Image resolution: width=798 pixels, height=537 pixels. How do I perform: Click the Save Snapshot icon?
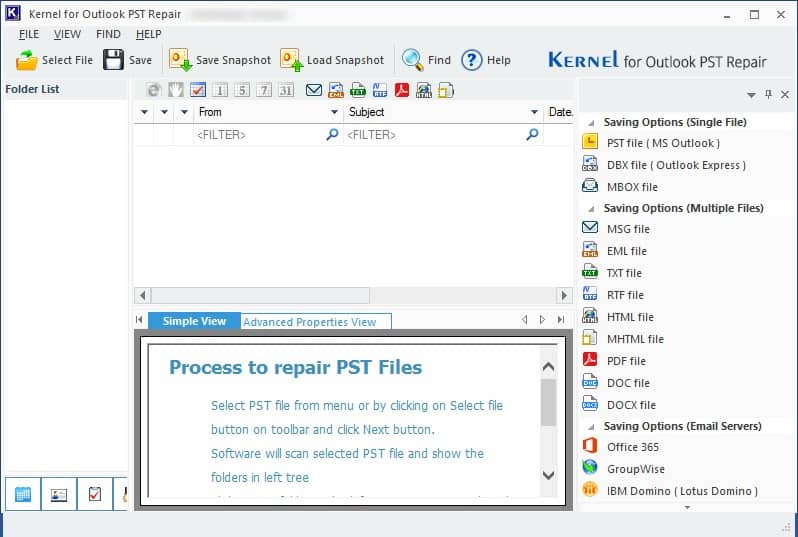coord(180,60)
